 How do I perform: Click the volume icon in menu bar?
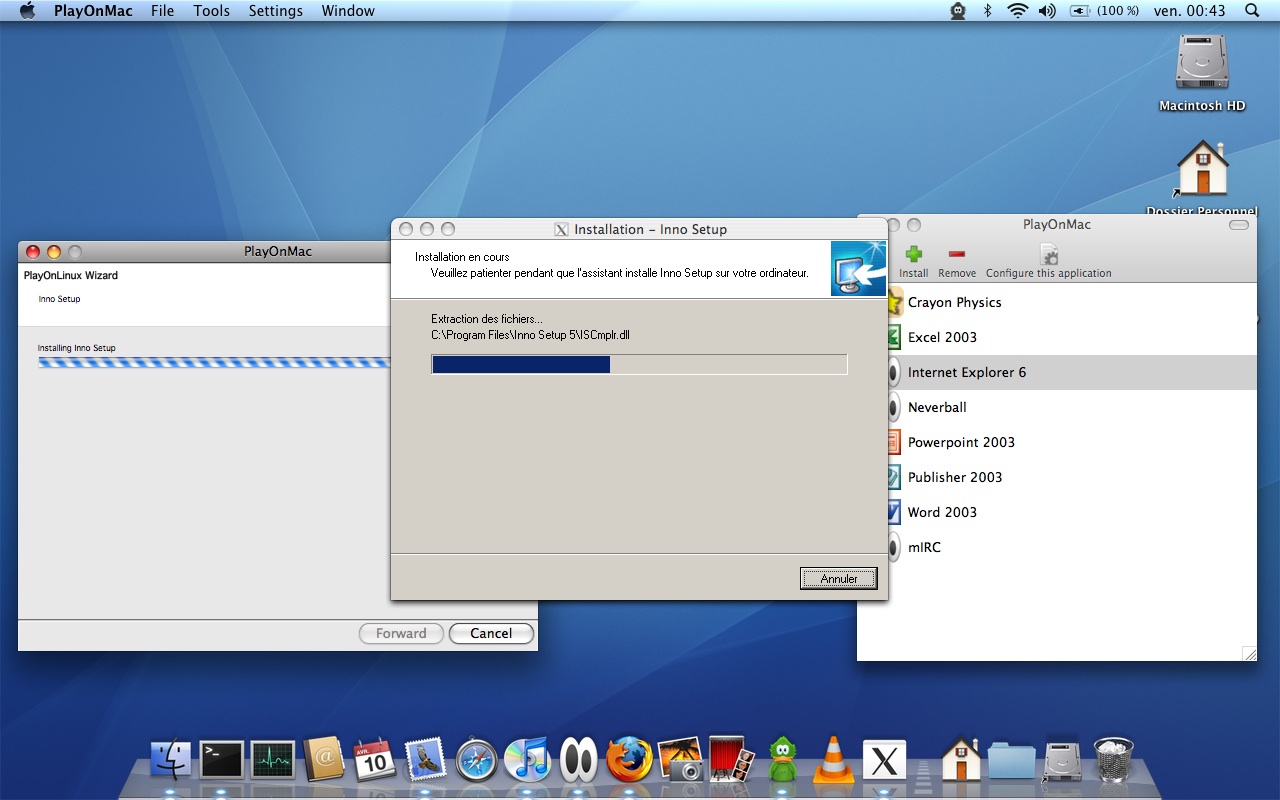(1047, 11)
